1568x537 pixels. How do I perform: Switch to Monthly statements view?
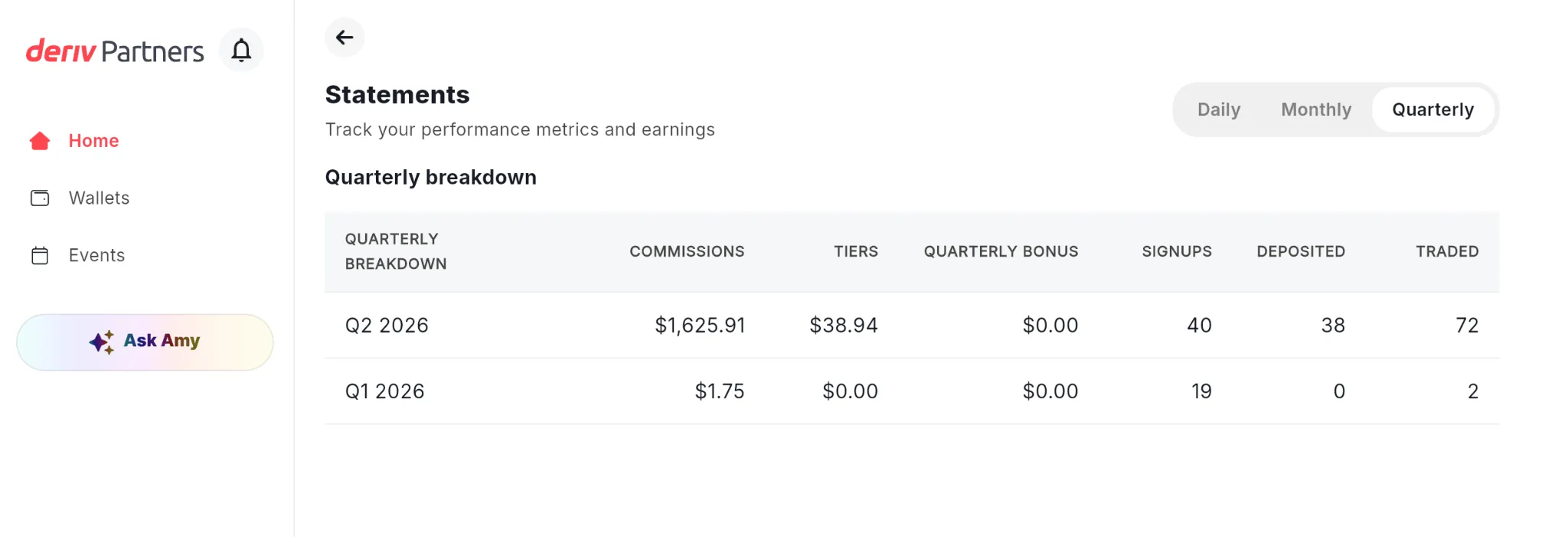1316,110
